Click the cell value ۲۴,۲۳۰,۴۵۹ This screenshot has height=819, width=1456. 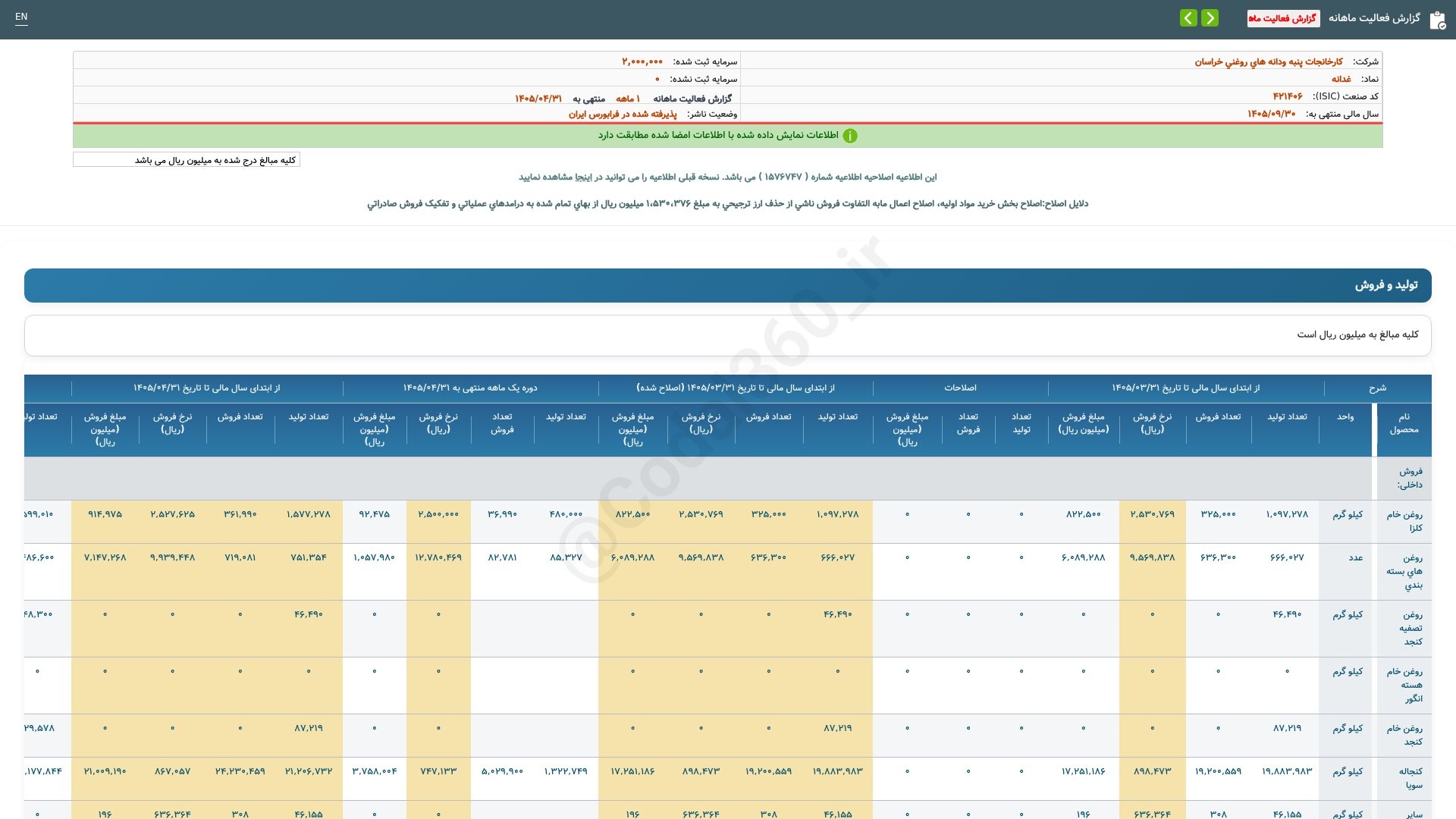tap(240, 771)
